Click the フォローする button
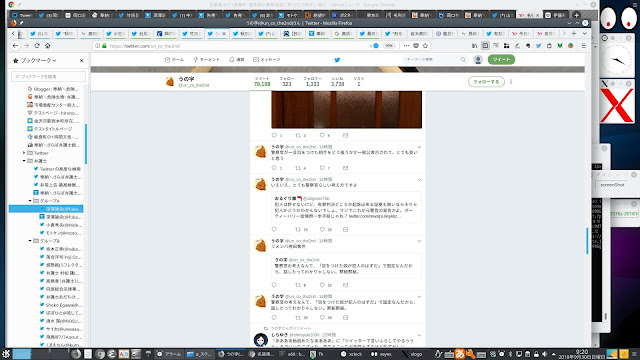Screen dimensions: 640x360 coord(486,82)
